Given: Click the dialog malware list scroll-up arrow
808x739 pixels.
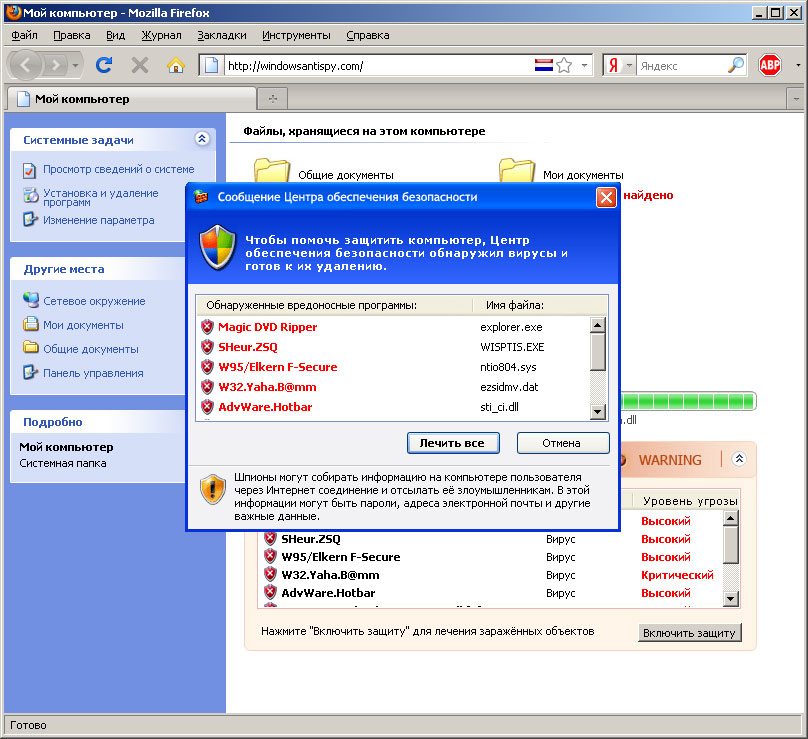Looking at the screenshot, I should (x=597, y=325).
